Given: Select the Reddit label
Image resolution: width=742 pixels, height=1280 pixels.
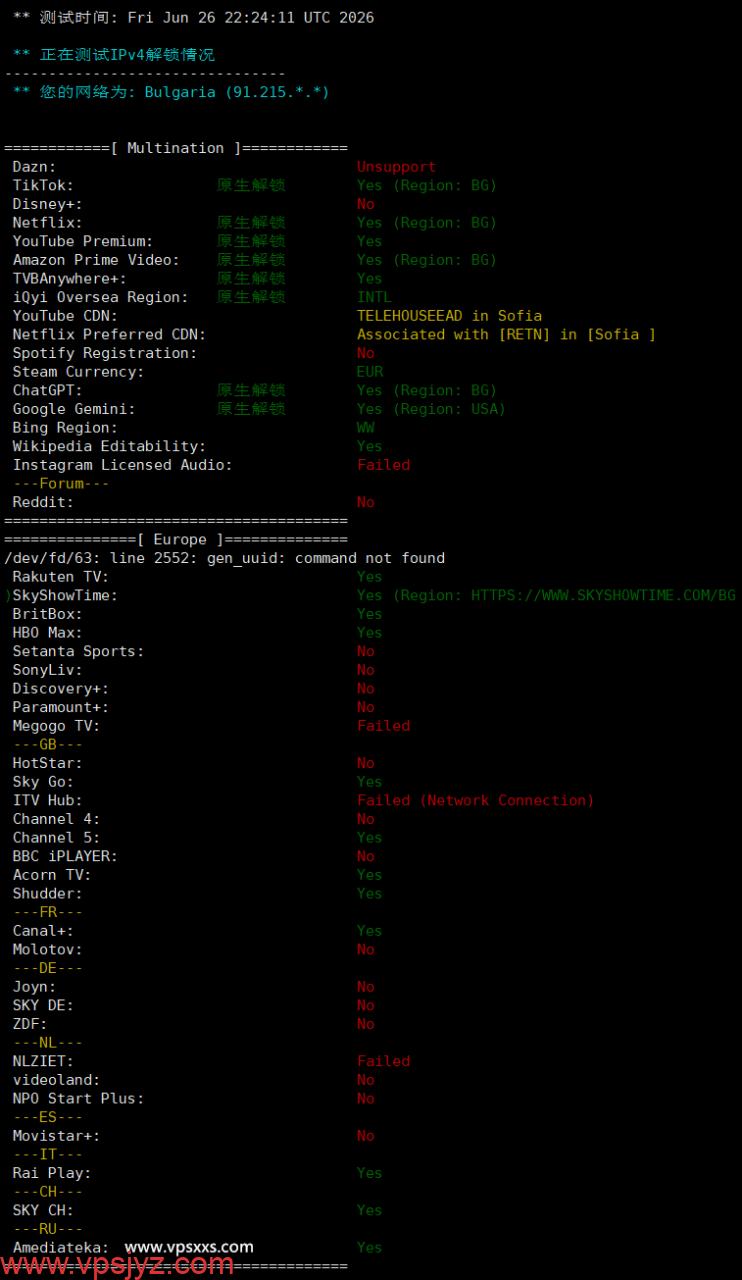Looking at the screenshot, I should pos(43,502).
